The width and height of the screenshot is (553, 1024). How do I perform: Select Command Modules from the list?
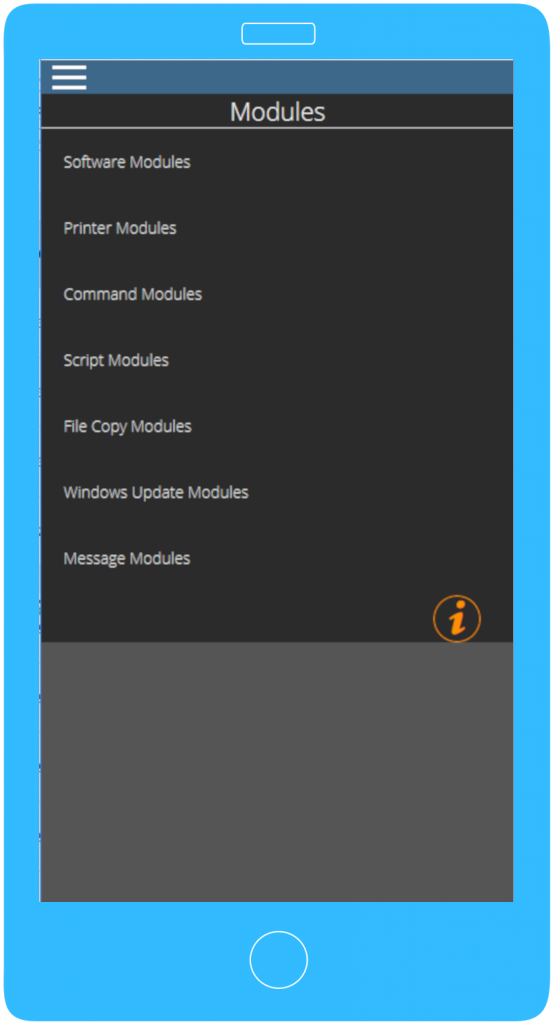(133, 294)
